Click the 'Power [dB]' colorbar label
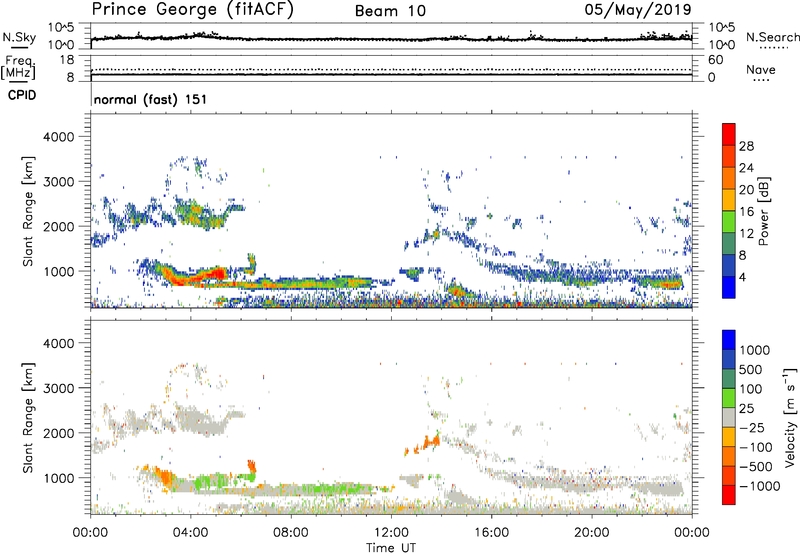Screen dimensions: 800x554 [x=764, y=211]
